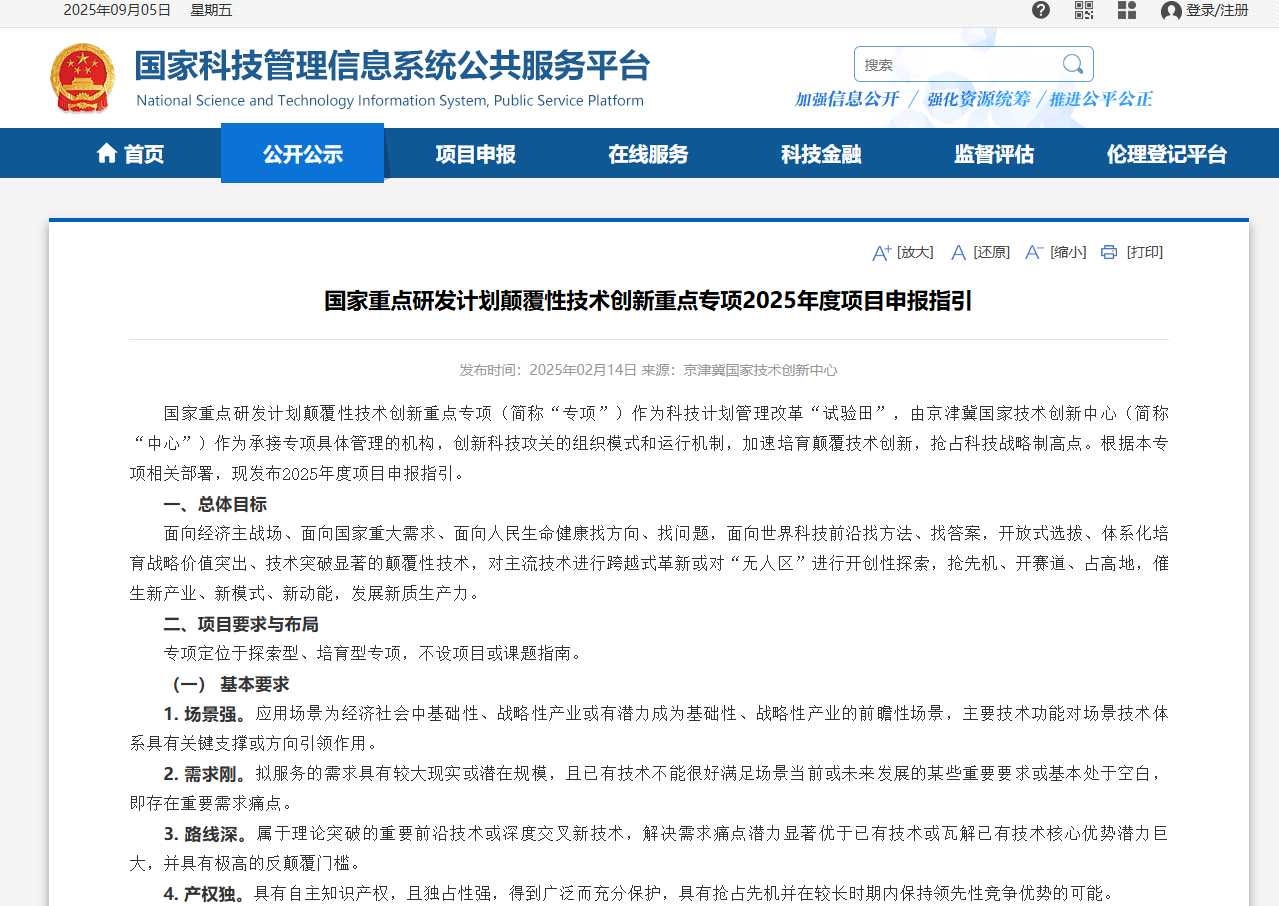The height and width of the screenshot is (906, 1279).
Task: Click the A+ enlarge font icon
Action: coord(881,253)
